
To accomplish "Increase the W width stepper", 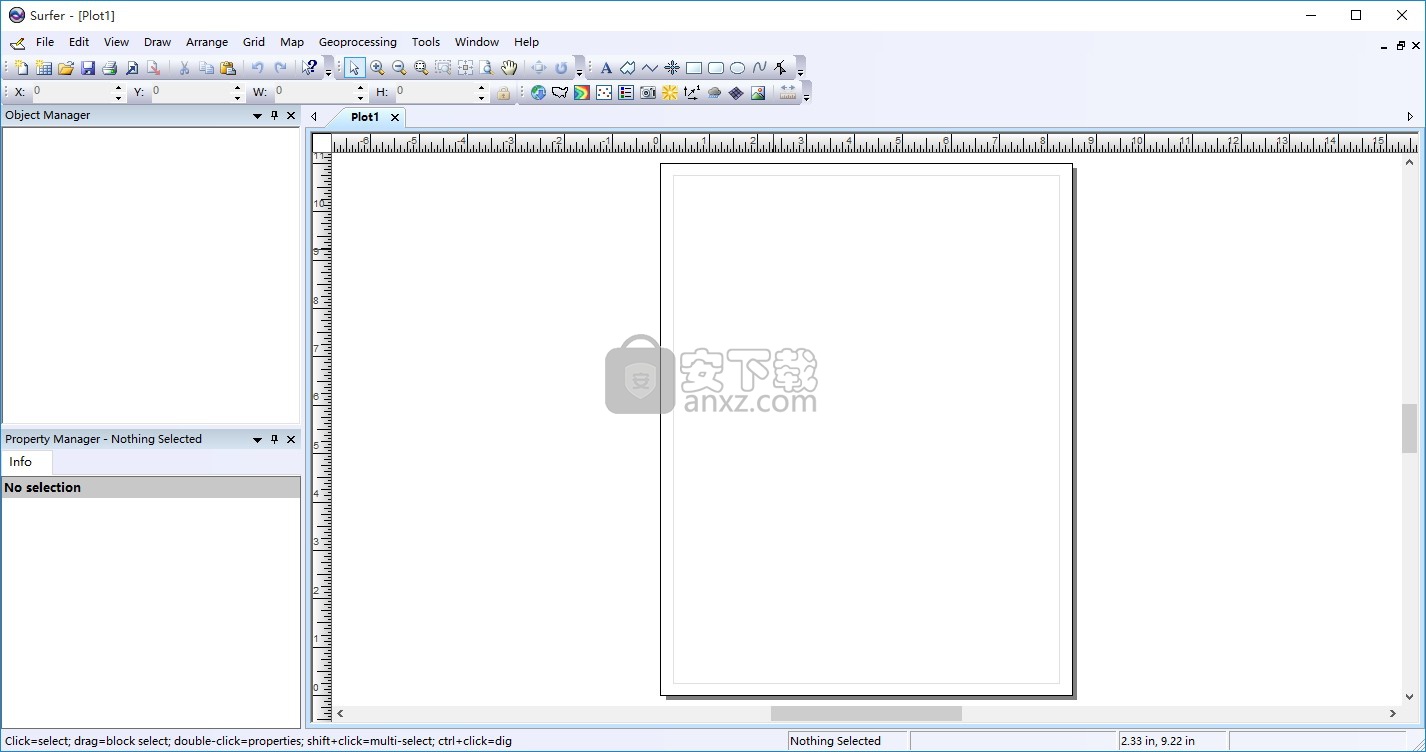I will pyautogui.click(x=360, y=87).
